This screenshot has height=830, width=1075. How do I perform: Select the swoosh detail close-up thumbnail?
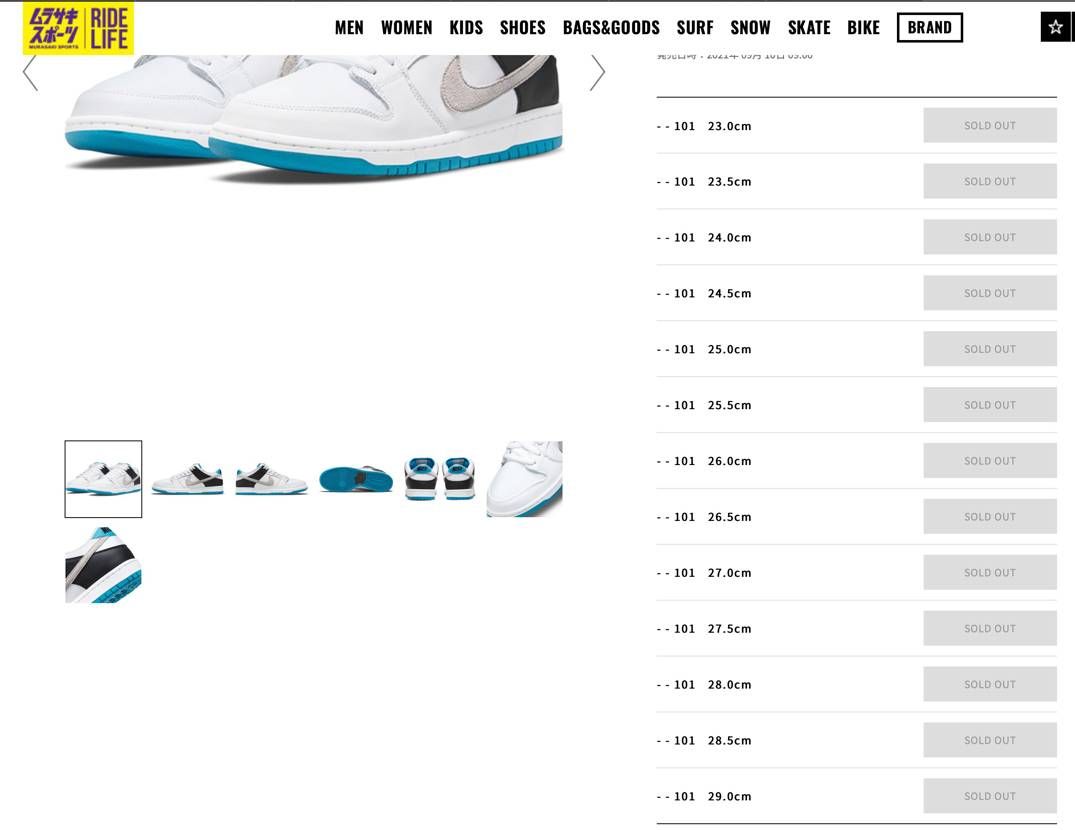coord(104,565)
